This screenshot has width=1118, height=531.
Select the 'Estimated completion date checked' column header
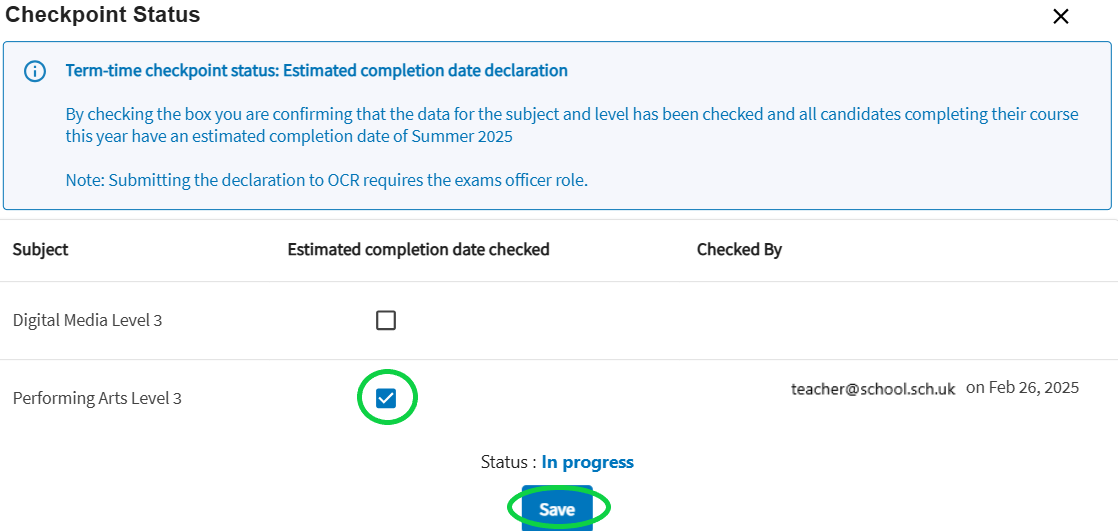click(x=418, y=249)
